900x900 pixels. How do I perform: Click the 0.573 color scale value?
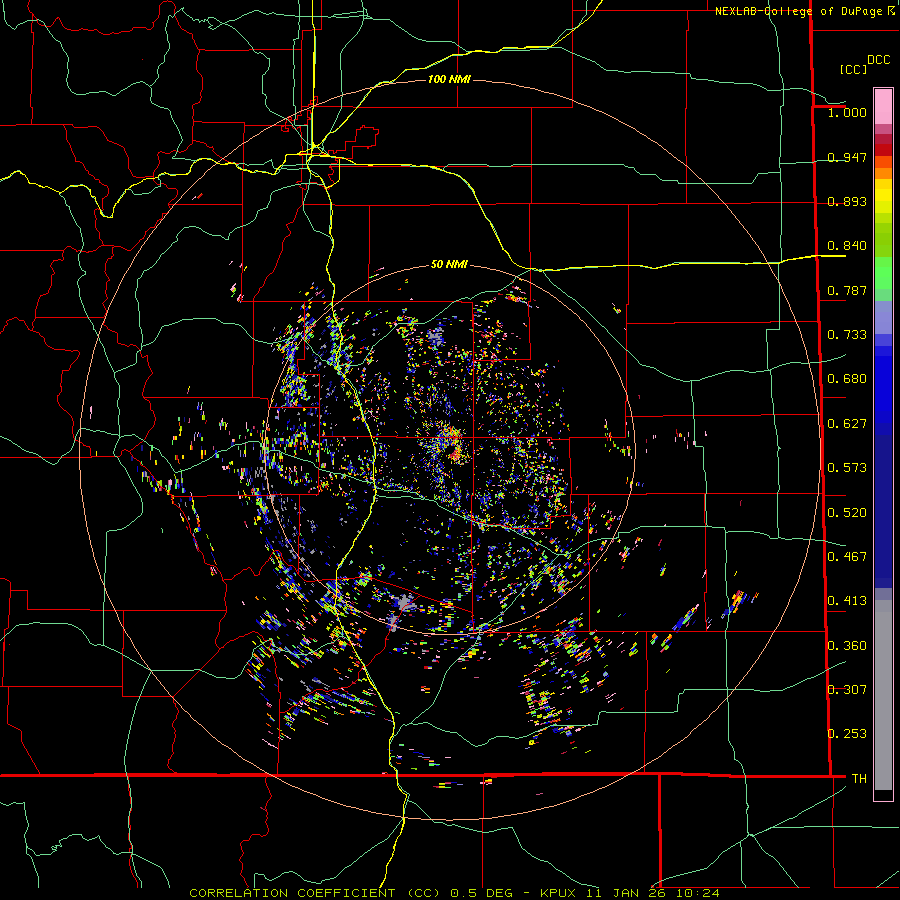click(x=847, y=468)
